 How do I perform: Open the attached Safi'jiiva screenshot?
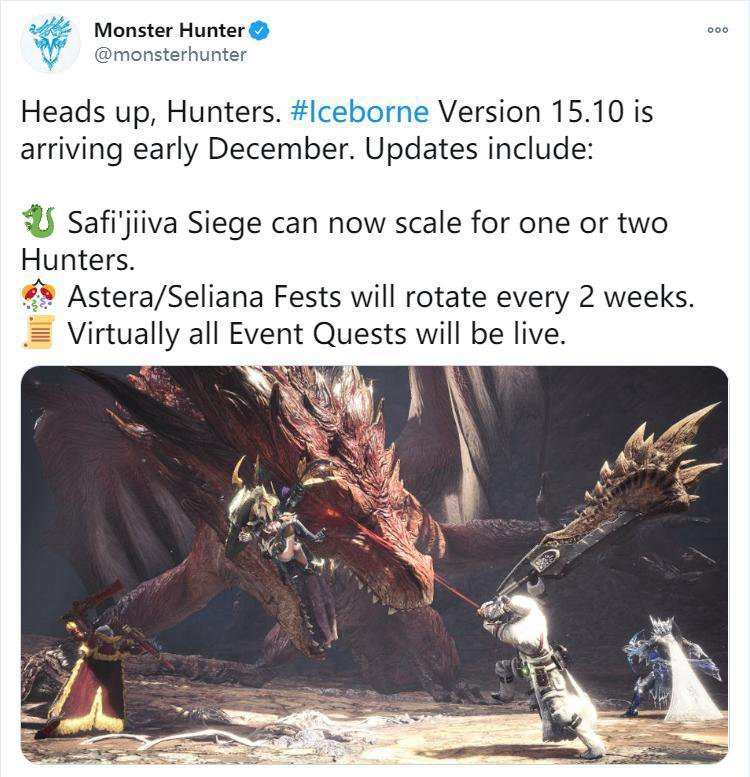pyautogui.click(x=375, y=564)
